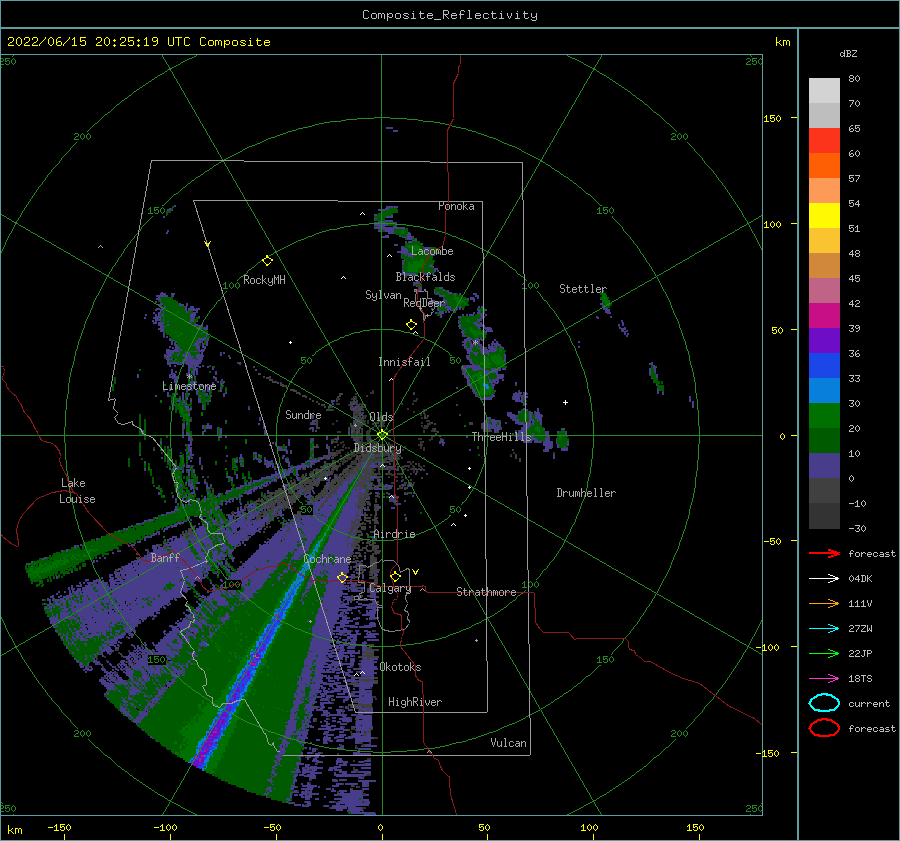Click the red 'forecast' ellipse legend icon

[824, 728]
